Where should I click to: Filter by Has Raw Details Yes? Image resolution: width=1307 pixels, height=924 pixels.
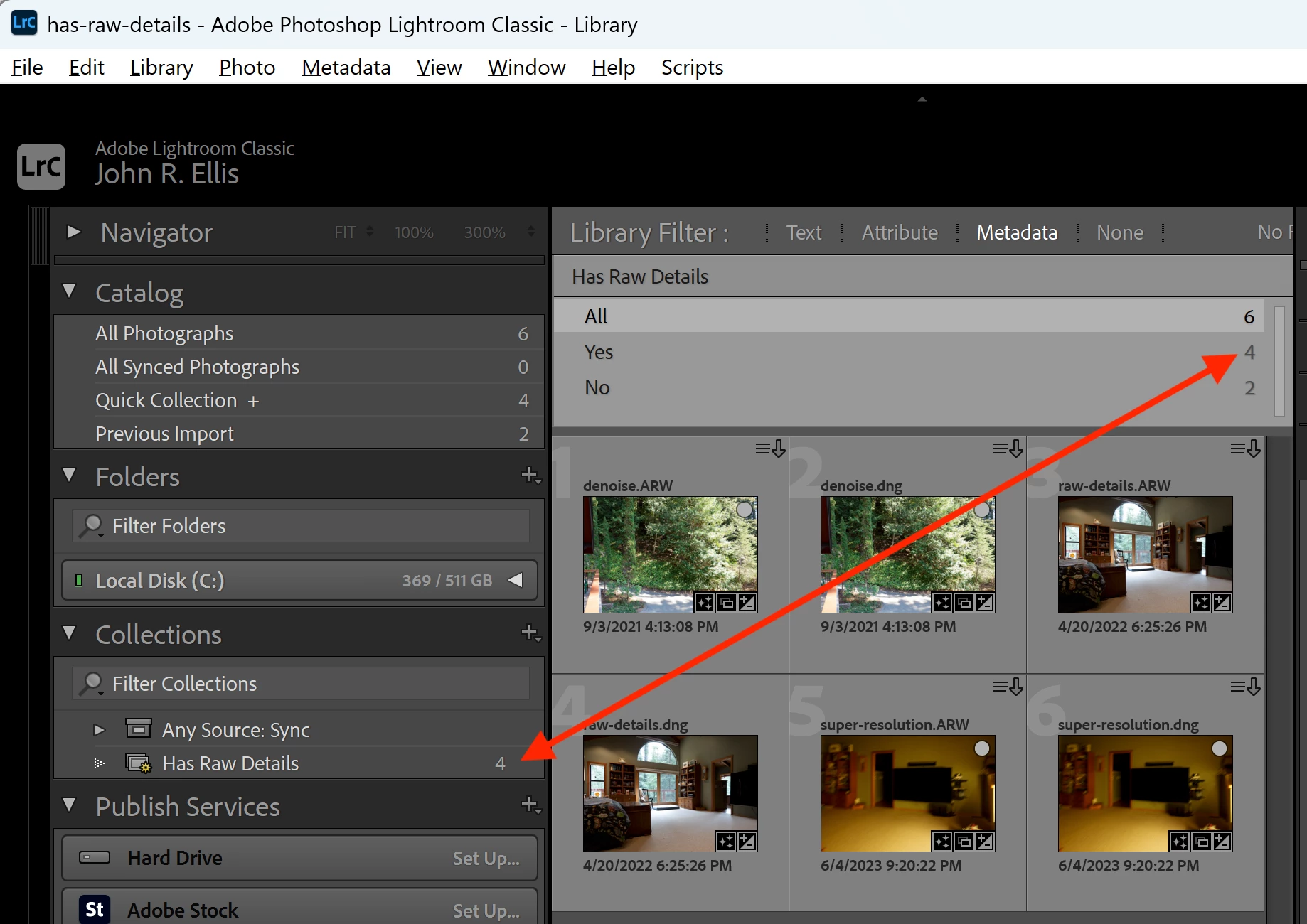(x=910, y=352)
